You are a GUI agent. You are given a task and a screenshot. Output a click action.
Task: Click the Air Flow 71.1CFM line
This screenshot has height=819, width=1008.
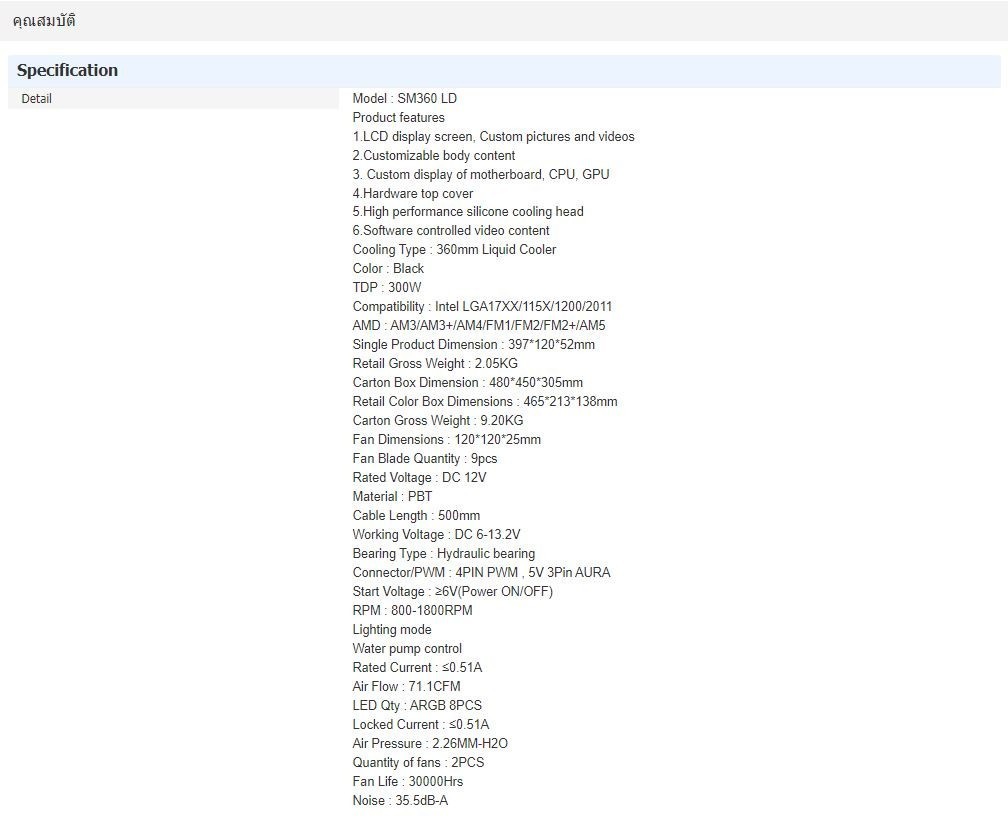tap(406, 687)
